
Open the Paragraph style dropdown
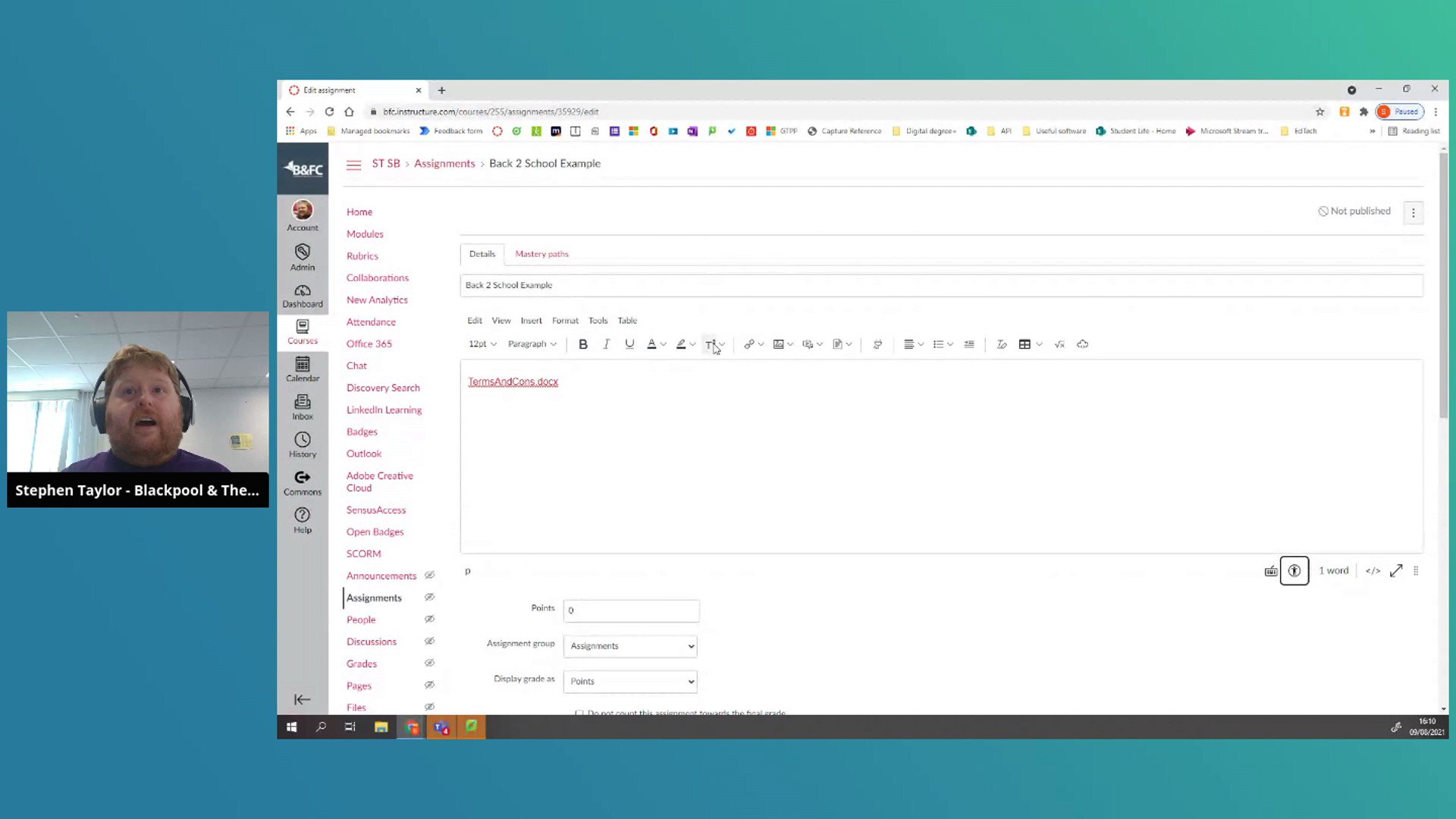pyautogui.click(x=532, y=344)
